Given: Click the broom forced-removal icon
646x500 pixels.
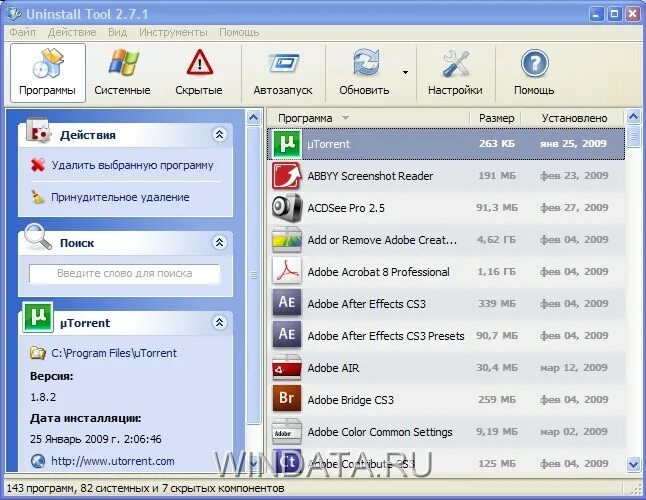Looking at the screenshot, I should click(x=38, y=197).
